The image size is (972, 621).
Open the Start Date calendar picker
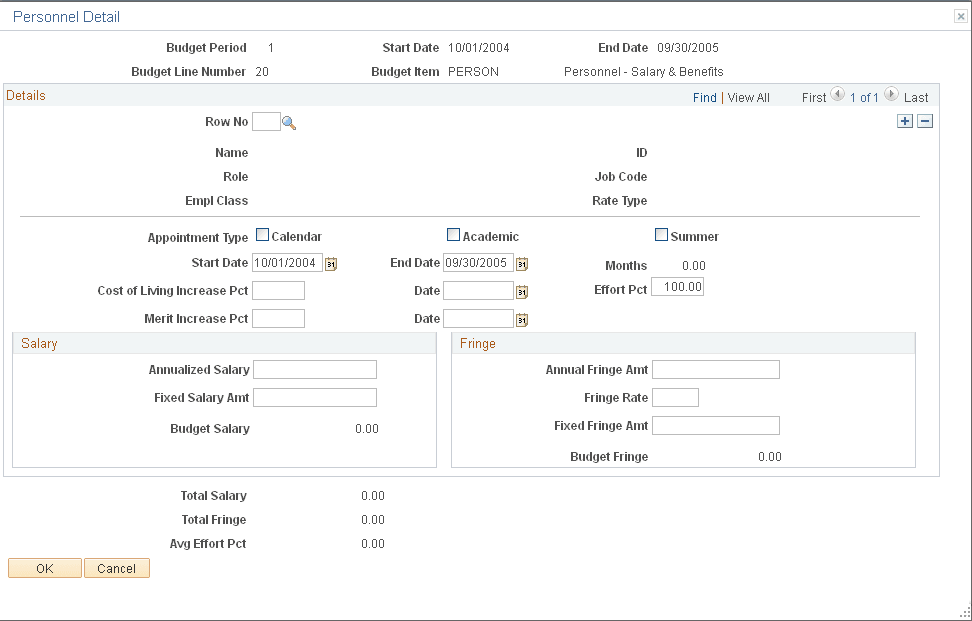tap(331, 263)
